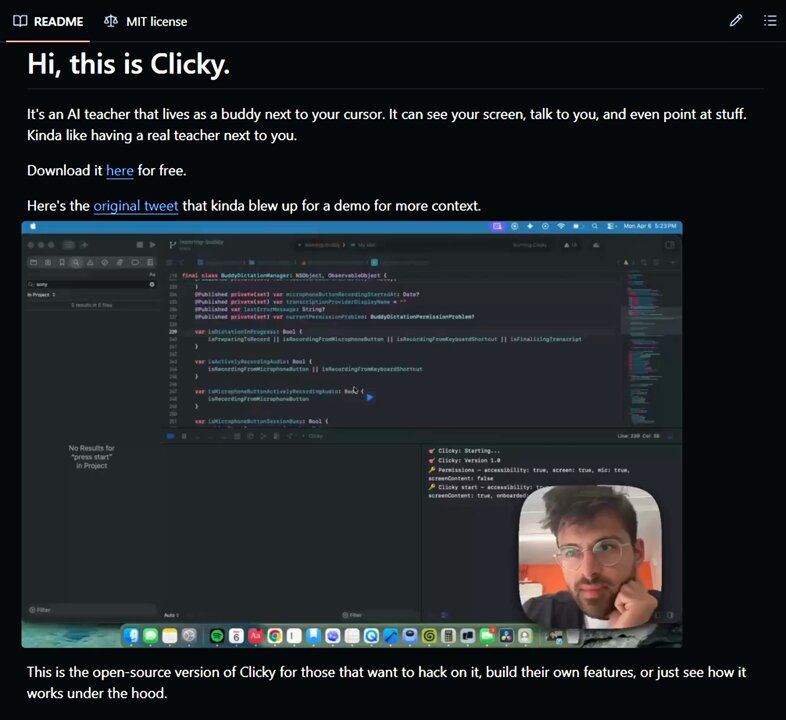The width and height of the screenshot is (786, 720).
Task: Click the "No Results for press start" message
Action: click(x=91, y=456)
